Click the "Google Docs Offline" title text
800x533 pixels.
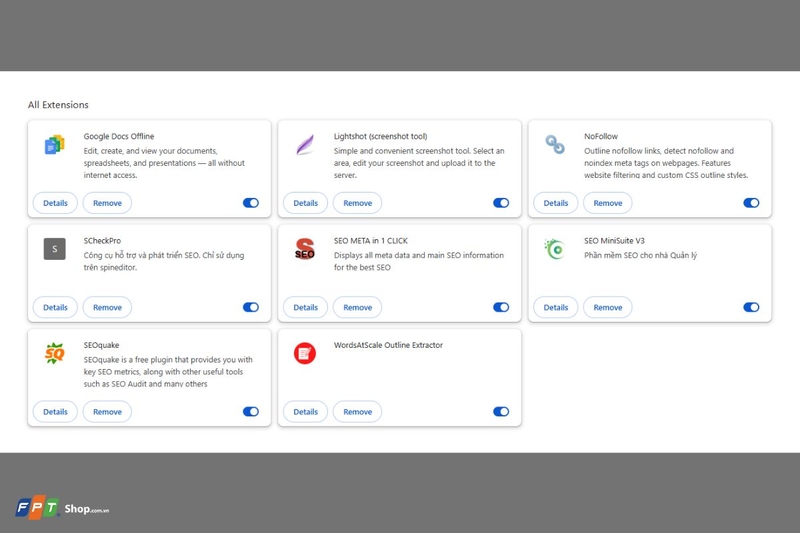(119, 136)
